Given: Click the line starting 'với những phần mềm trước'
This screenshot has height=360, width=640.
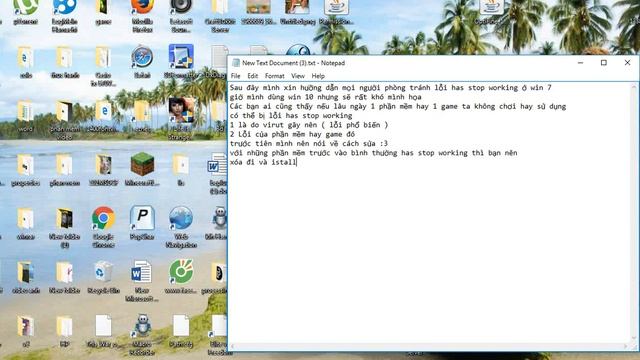Looking at the screenshot, I should tap(373, 153).
